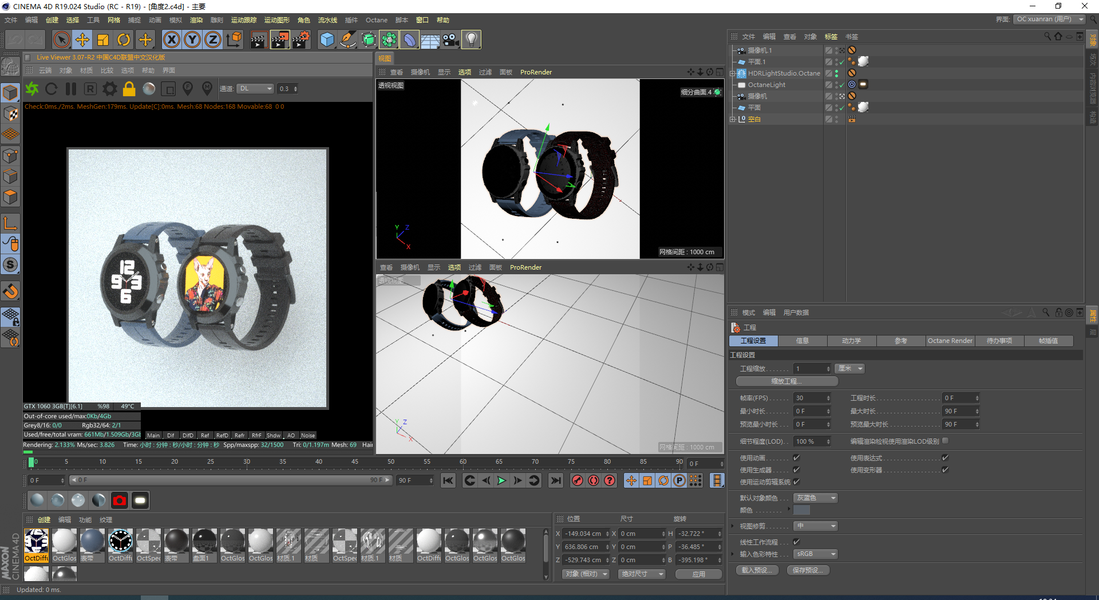The height and width of the screenshot is (600, 1099).
Task: Open 输入色彩特性 sRGB dropdown
Action: 815,554
